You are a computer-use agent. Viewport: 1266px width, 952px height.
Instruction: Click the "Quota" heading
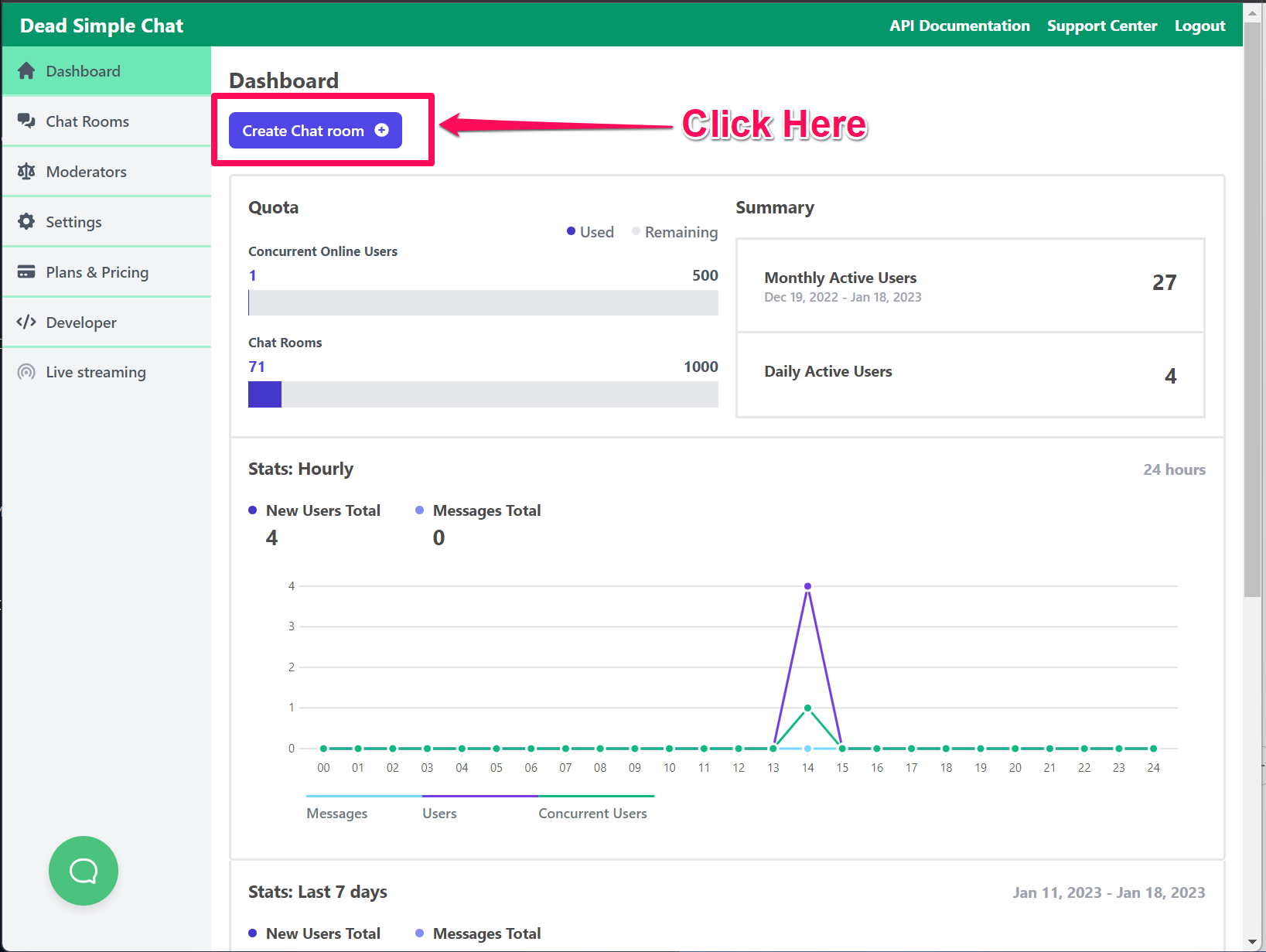(273, 207)
